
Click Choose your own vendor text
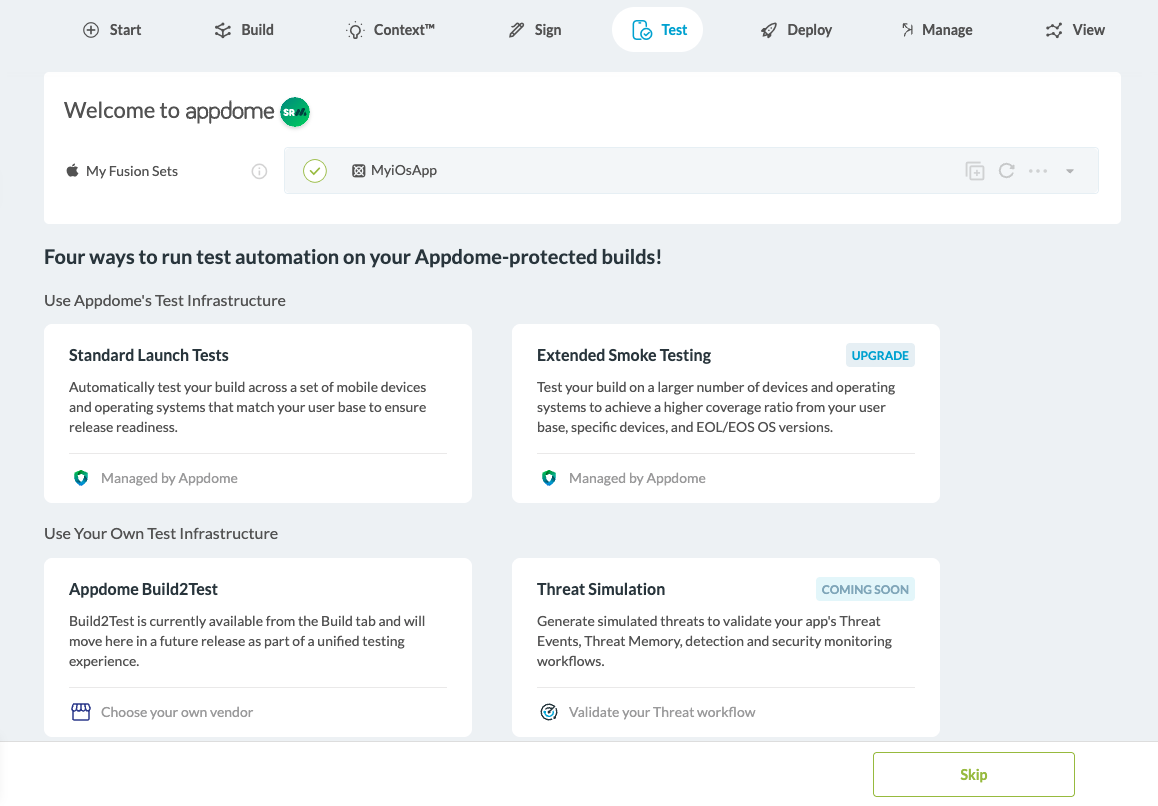tap(177, 712)
